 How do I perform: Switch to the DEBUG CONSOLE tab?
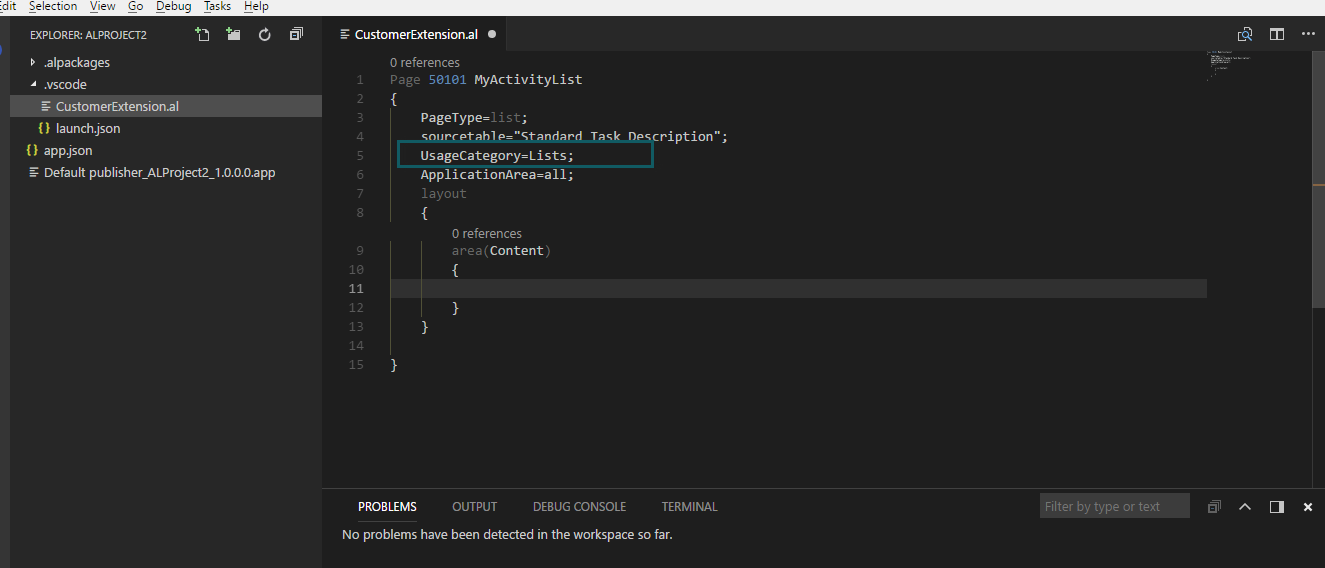[579, 507]
